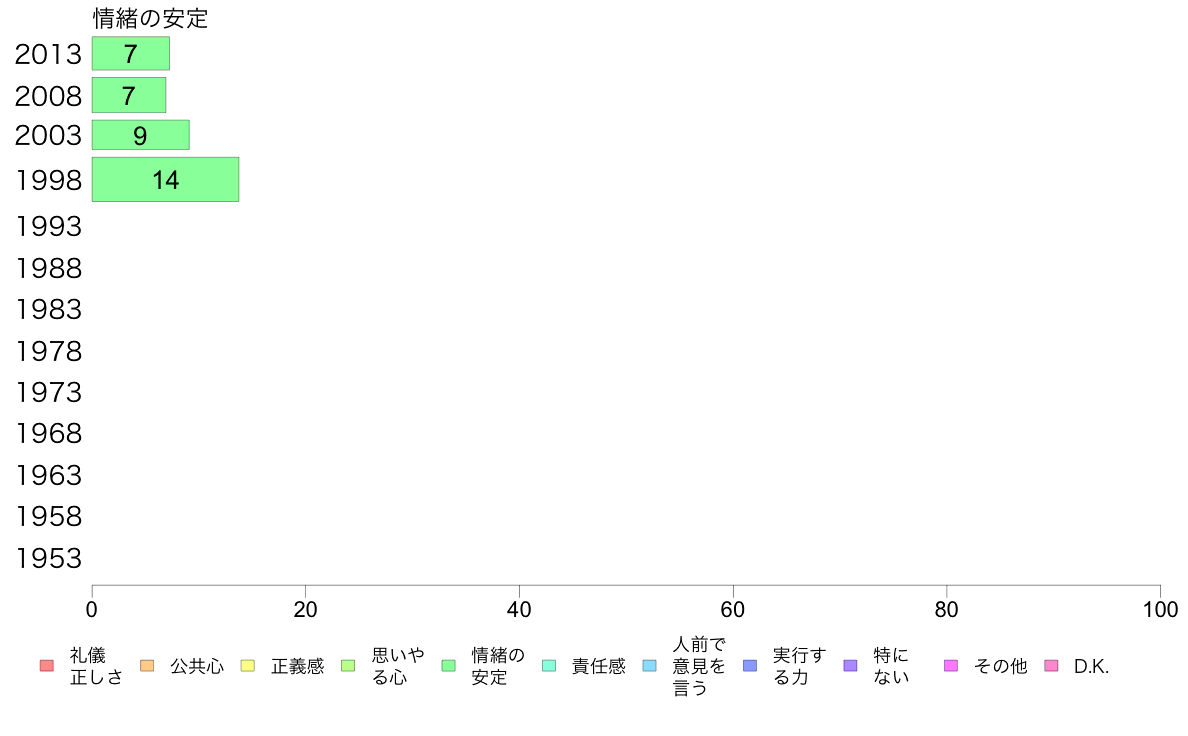
Task: Click the その他 magenta legend swatch
Action: click(951, 666)
